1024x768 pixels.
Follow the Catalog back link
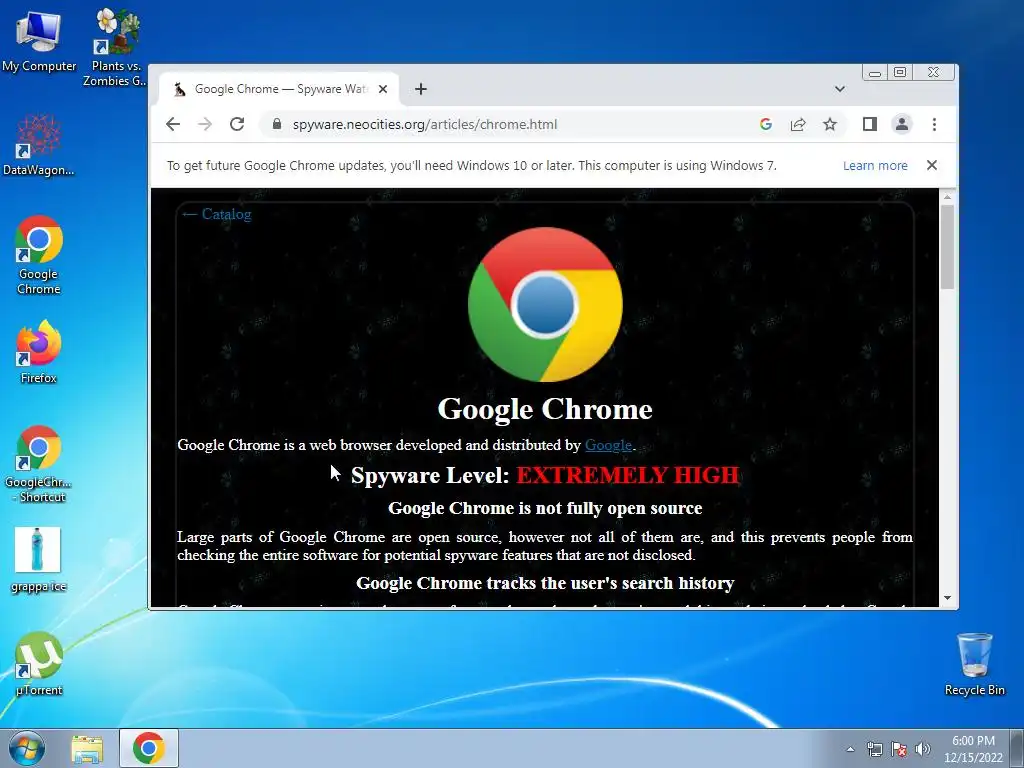(216, 214)
